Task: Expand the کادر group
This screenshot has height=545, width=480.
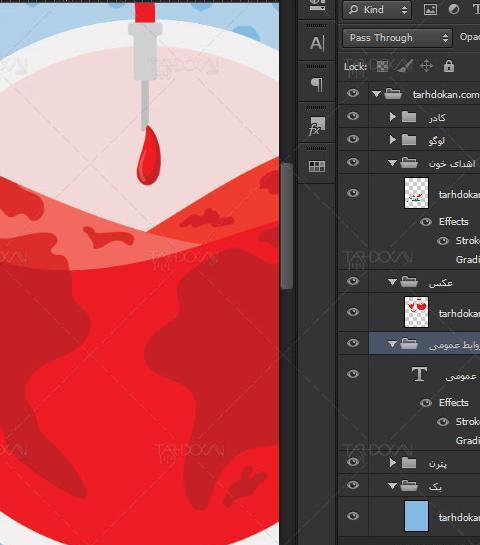Action: point(392,117)
